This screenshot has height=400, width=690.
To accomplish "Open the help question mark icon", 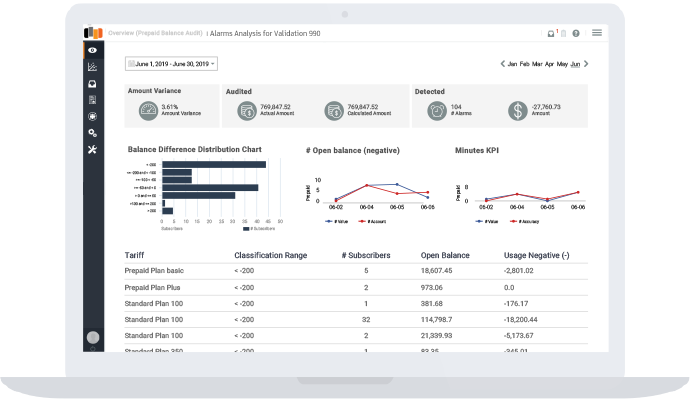I will 576,33.
